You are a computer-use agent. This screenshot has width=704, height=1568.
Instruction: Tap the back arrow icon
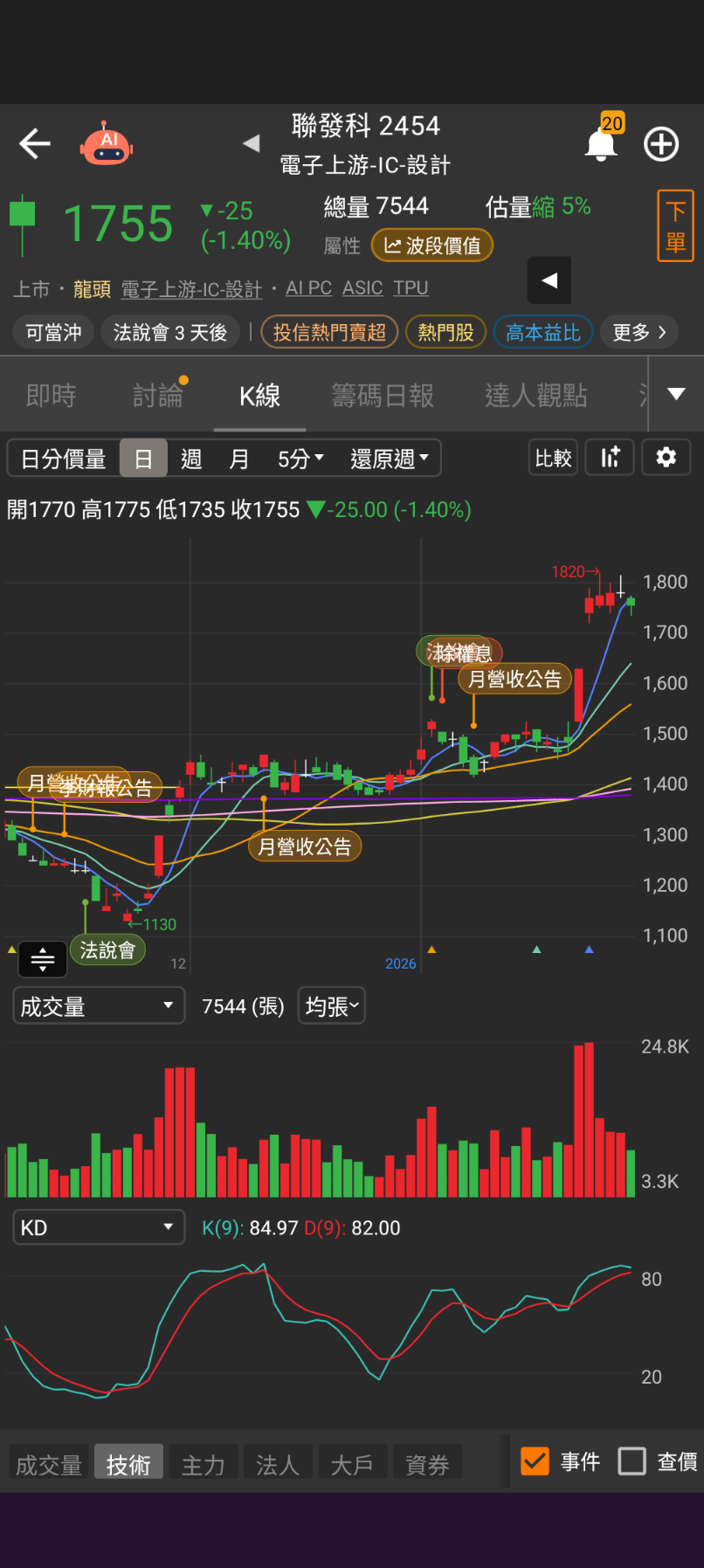tap(35, 144)
